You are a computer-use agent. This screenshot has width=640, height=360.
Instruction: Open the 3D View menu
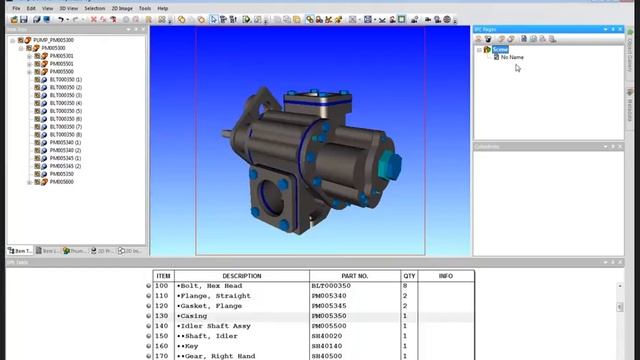point(69,8)
